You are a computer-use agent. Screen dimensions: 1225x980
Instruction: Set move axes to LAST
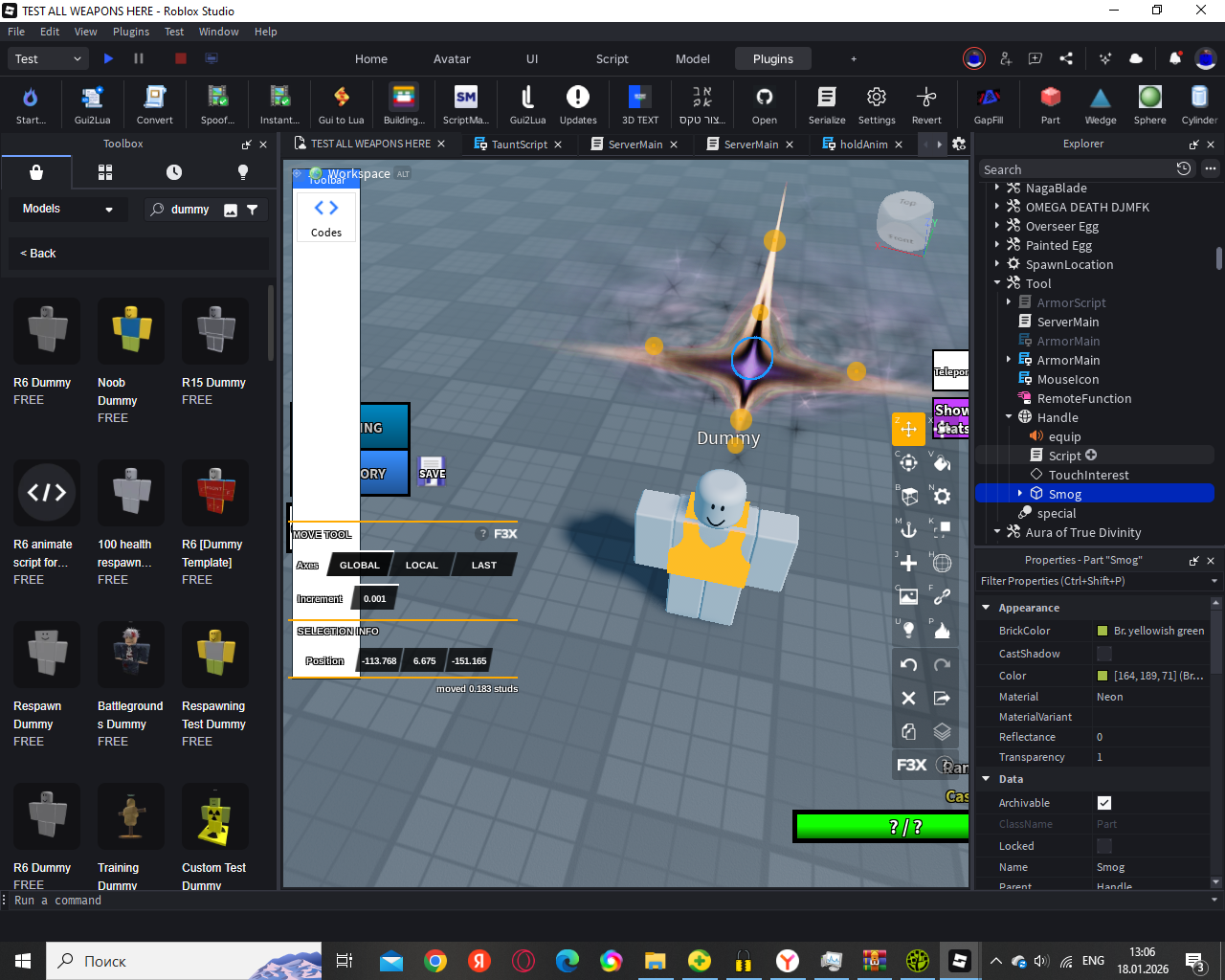[x=484, y=565]
